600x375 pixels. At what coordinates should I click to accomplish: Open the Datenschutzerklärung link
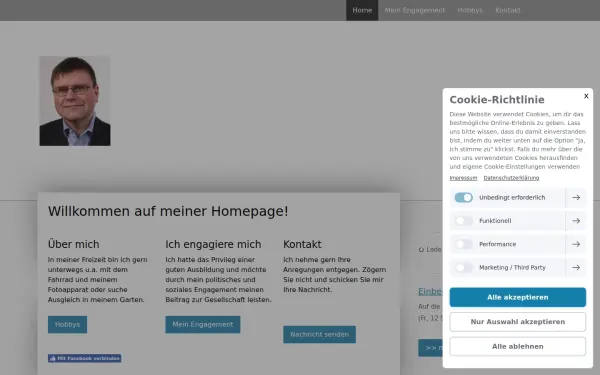point(511,178)
